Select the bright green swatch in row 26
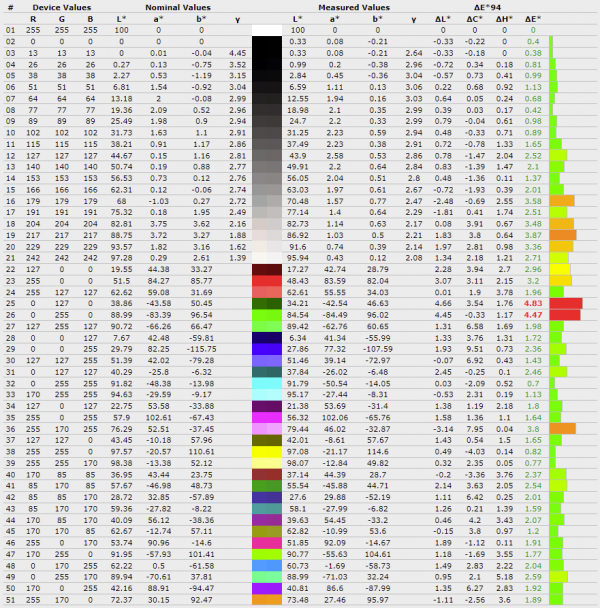Viewport: 600px width, 608px height. point(267,315)
